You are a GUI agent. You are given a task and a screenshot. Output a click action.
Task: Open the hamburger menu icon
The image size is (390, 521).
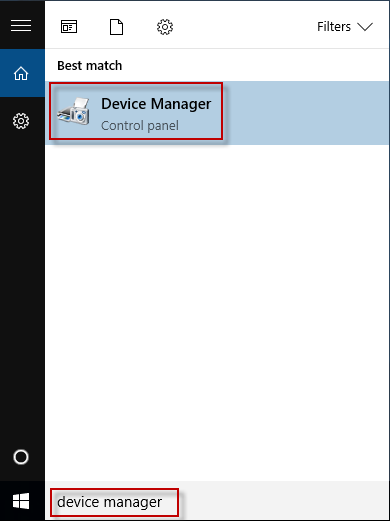click(x=21, y=26)
